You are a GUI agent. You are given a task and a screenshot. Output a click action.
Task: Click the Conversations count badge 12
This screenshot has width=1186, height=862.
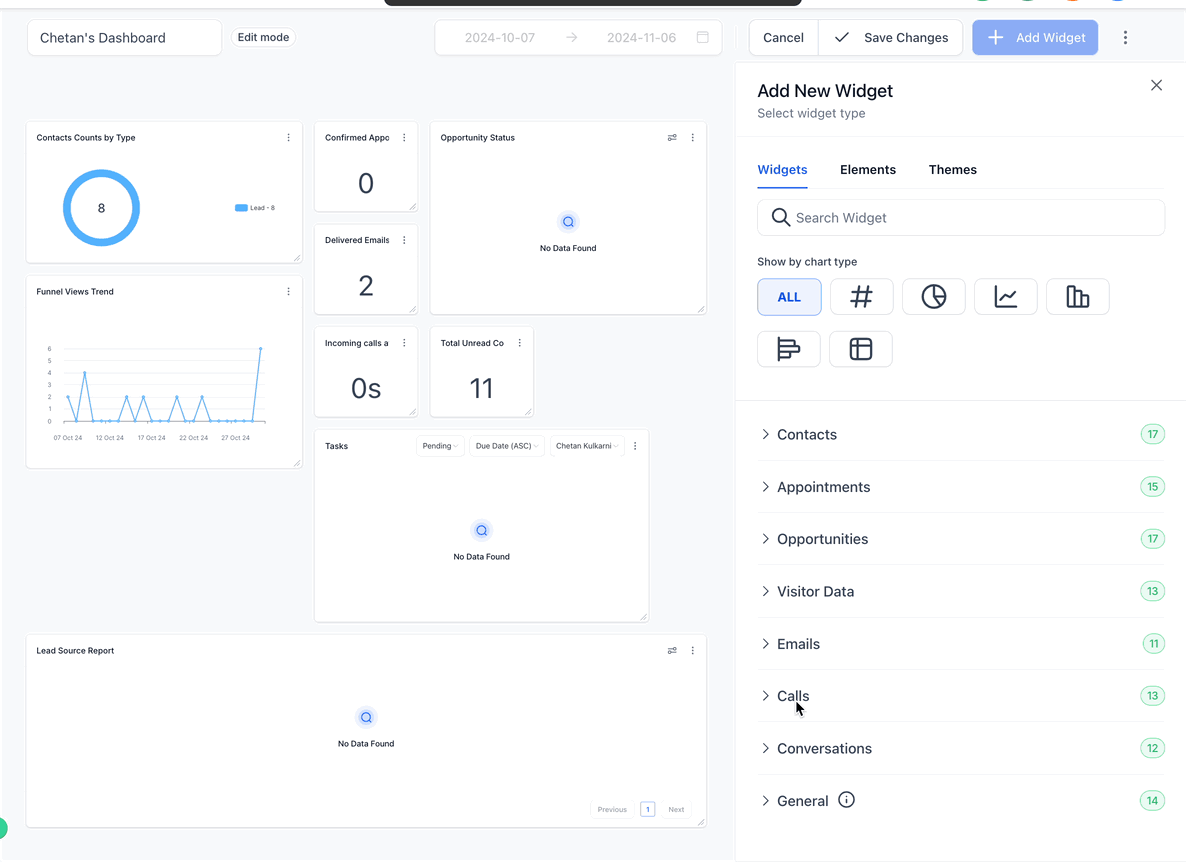click(x=1152, y=749)
